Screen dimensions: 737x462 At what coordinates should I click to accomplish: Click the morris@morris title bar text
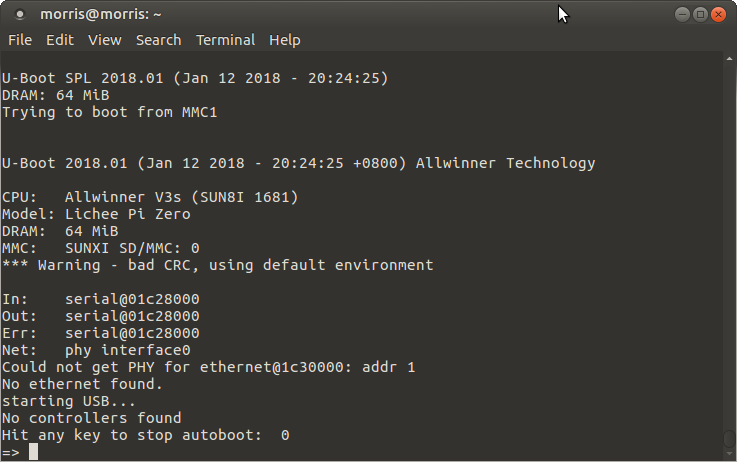coord(101,15)
